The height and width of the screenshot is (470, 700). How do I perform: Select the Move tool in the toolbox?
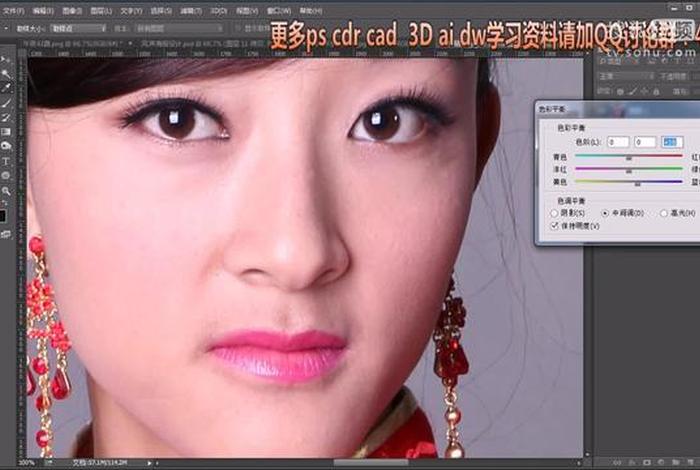pos(5,59)
